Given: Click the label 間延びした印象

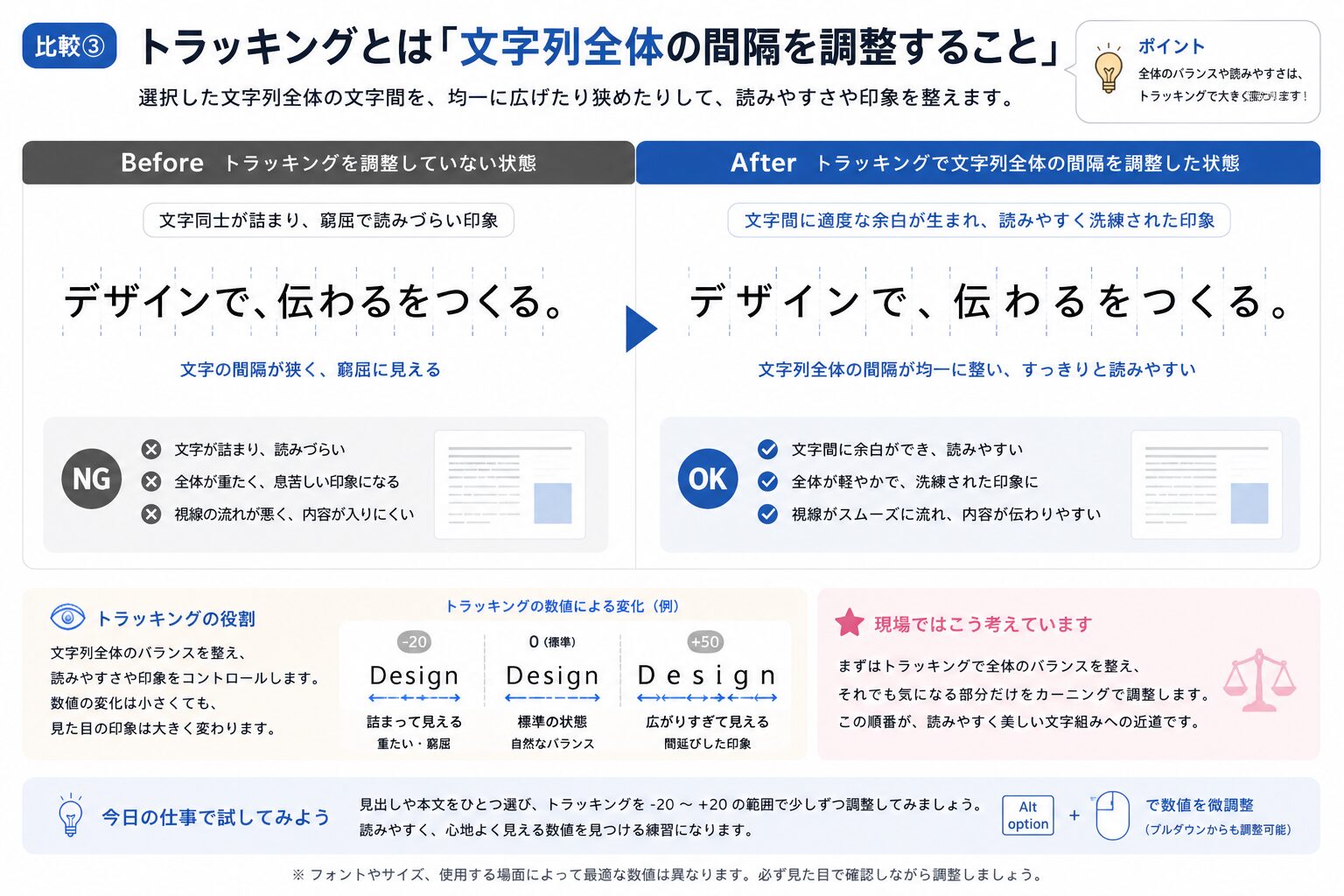Looking at the screenshot, I should (707, 744).
